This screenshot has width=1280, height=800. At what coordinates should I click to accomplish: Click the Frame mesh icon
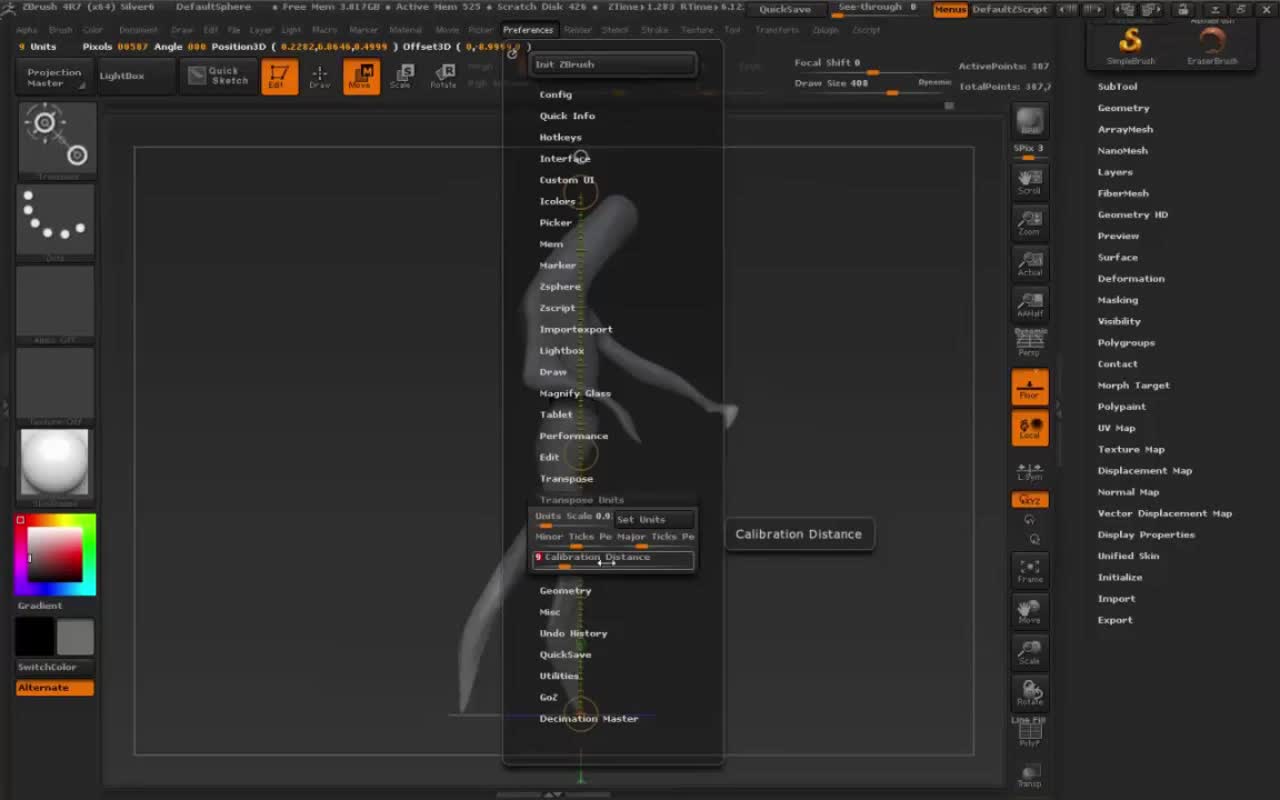pos(1029,570)
